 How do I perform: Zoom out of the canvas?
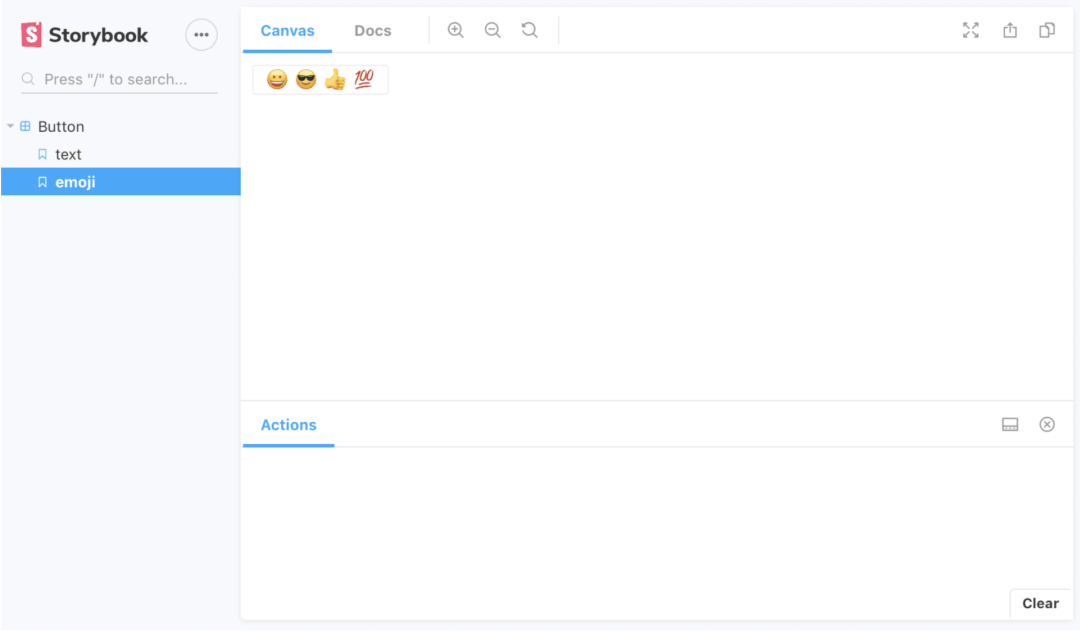(x=492, y=30)
